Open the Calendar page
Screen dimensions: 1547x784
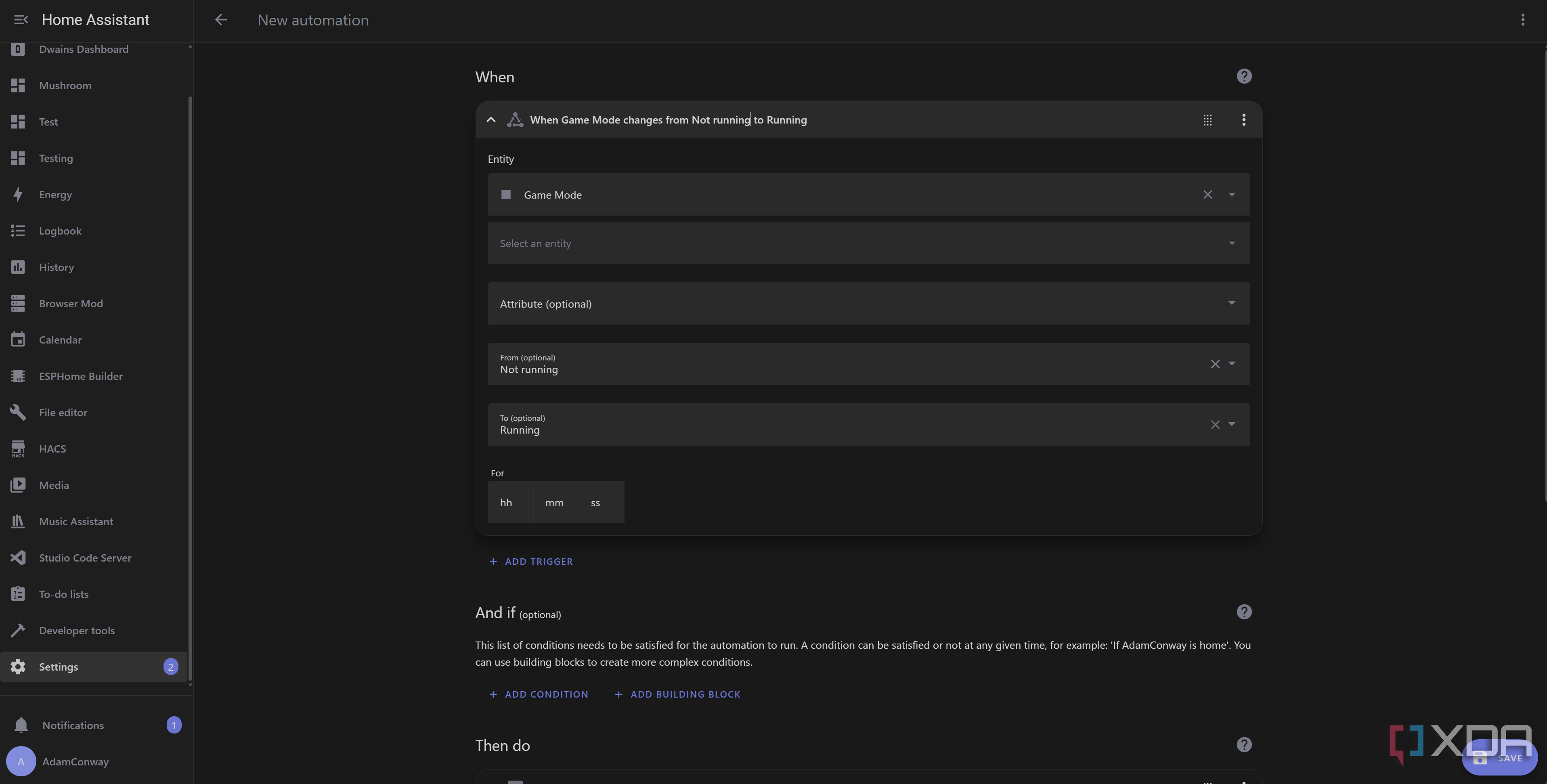tap(94, 340)
